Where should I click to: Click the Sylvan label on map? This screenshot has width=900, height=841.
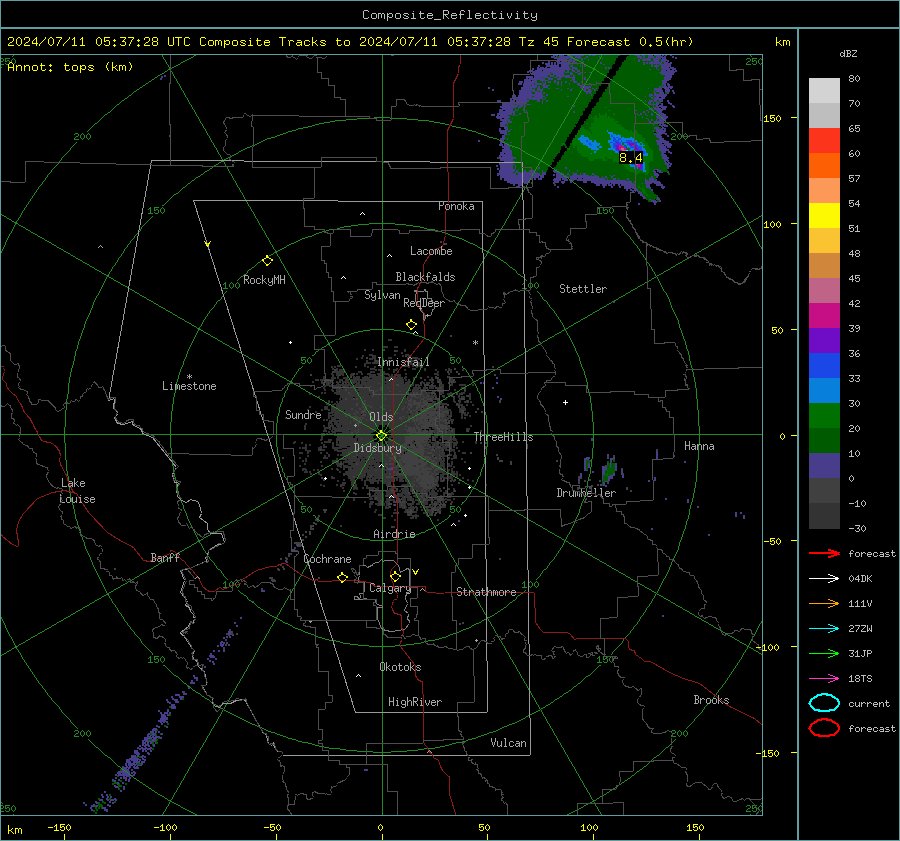pos(382,295)
